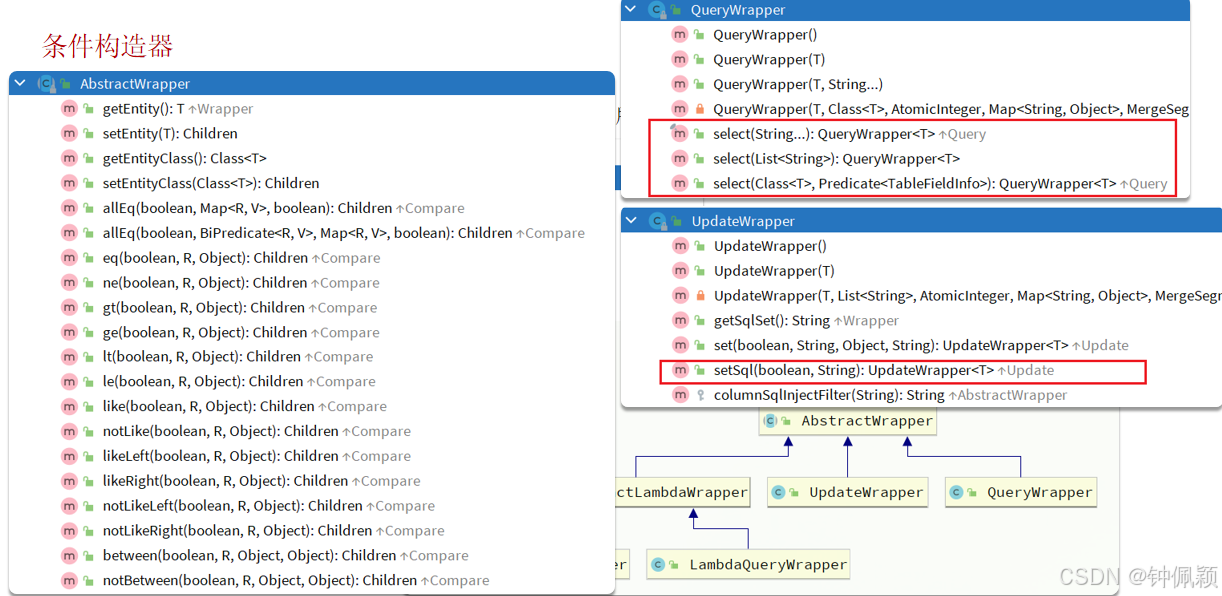Click the QueryWrapper class icon in tree header
This screenshot has width=1222, height=596.
[657, 10]
